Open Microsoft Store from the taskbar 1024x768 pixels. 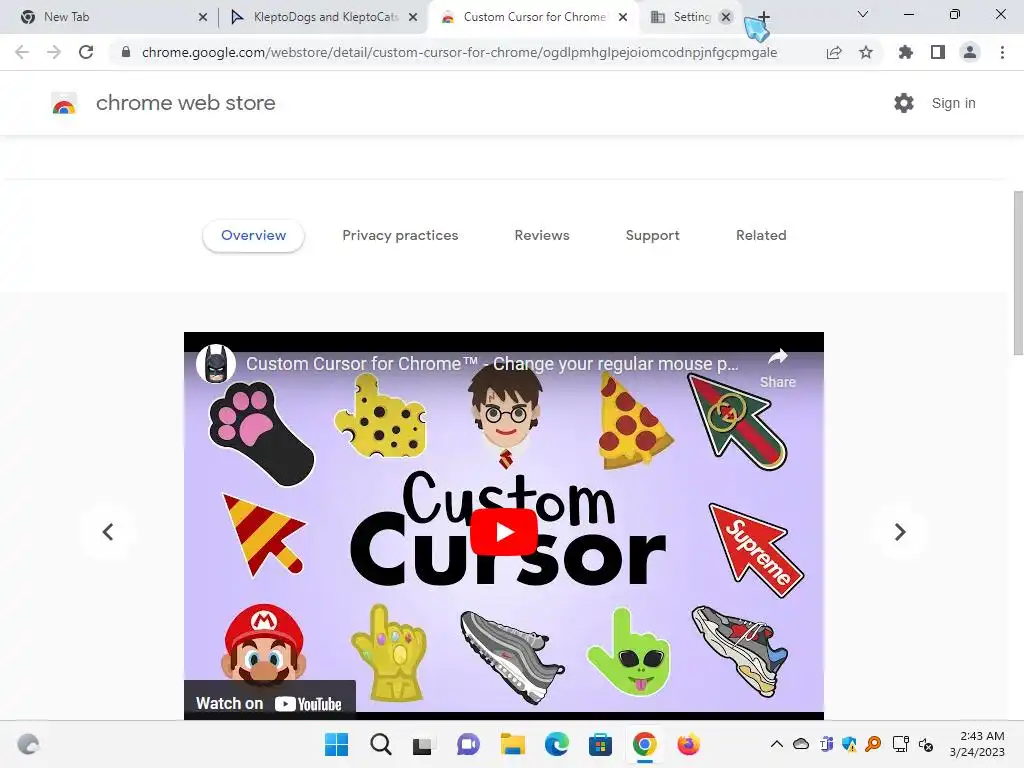tap(600, 744)
